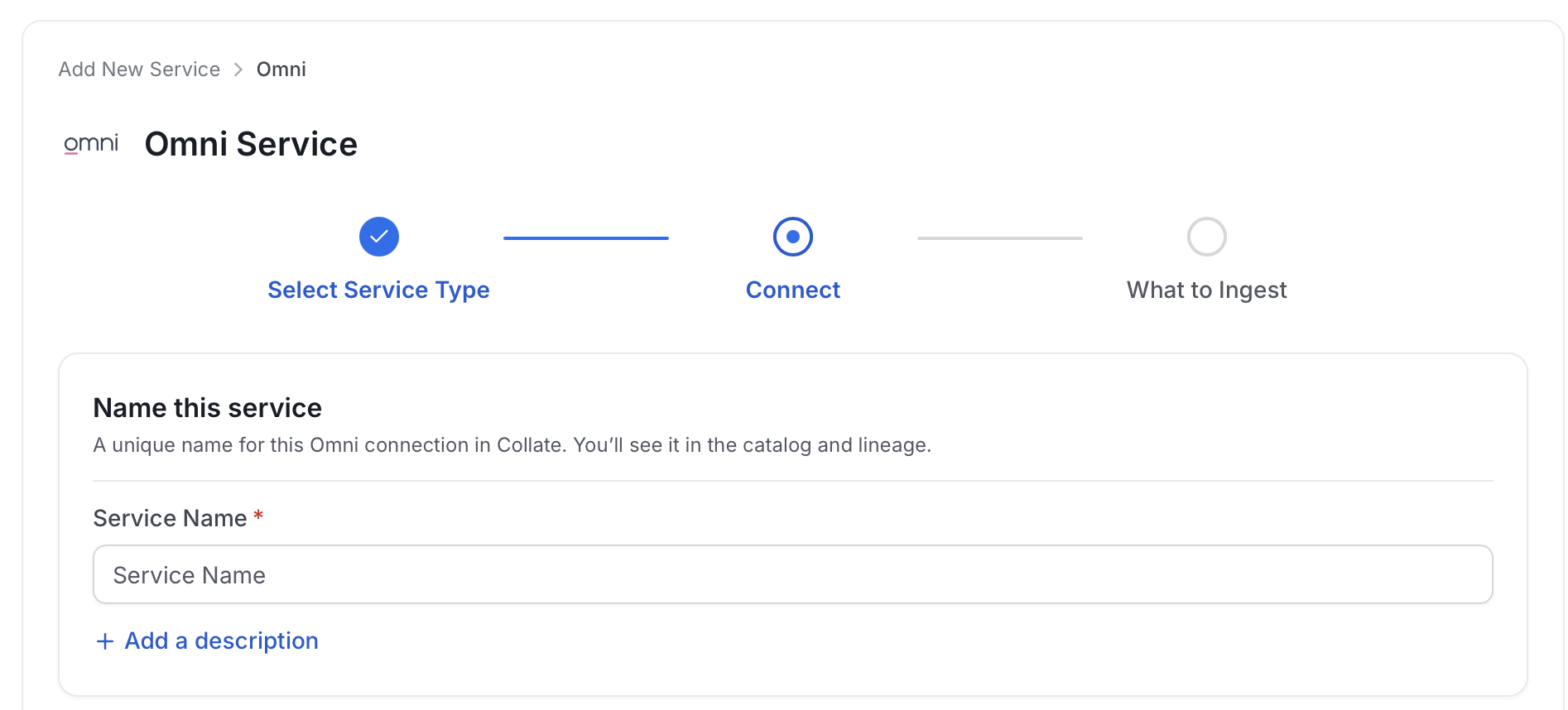
Task: Click the Add New Service breadcrumb link
Action: point(139,70)
